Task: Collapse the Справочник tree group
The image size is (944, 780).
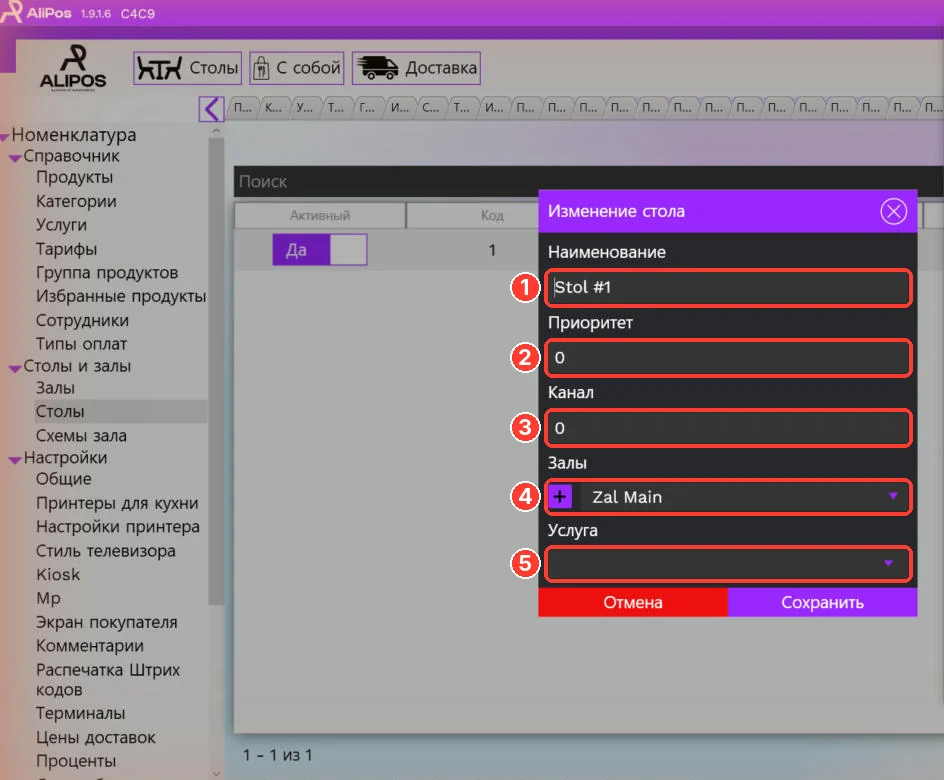Action: click(16, 158)
